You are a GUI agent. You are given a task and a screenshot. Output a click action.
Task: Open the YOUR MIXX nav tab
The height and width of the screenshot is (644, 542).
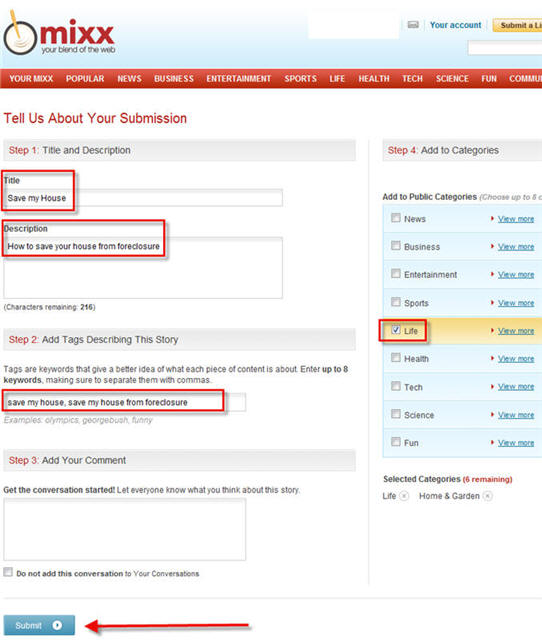point(31,78)
